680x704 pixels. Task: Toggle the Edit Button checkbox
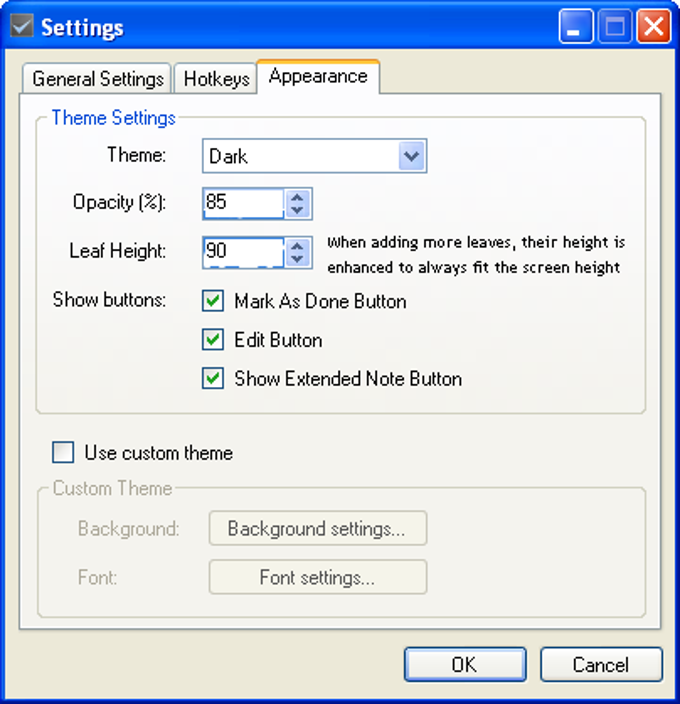(213, 339)
